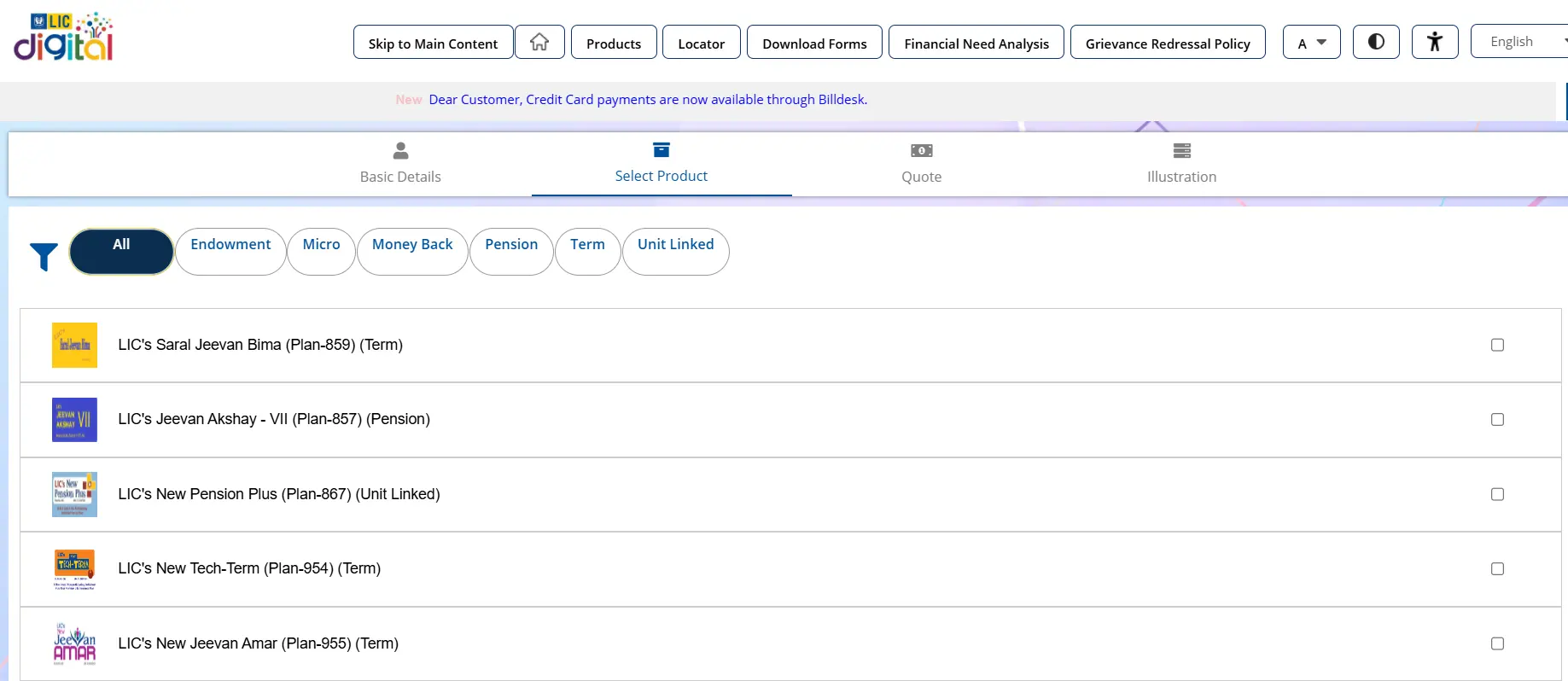
Task: Enable the New Tech-Term checkbox
Action: pyautogui.click(x=1497, y=569)
